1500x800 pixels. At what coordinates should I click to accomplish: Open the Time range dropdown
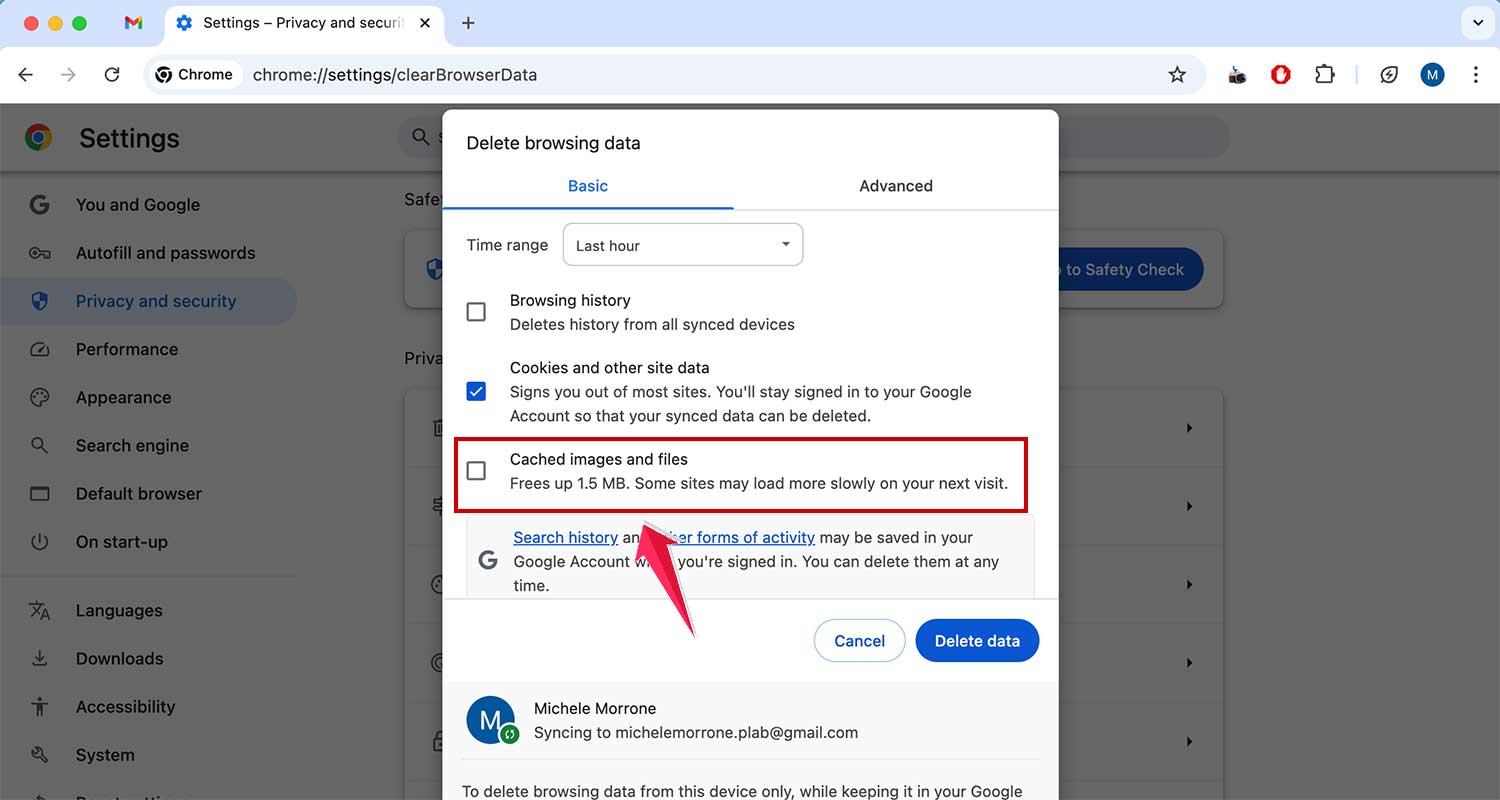[683, 244]
